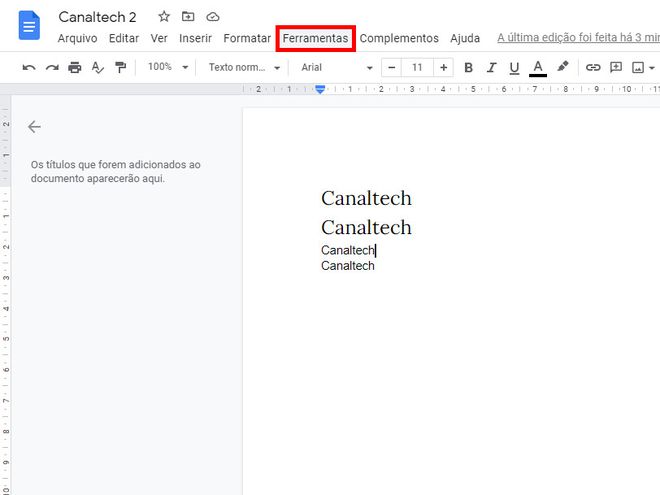Toggle bold formatting
The image size is (660, 495).
468,67
